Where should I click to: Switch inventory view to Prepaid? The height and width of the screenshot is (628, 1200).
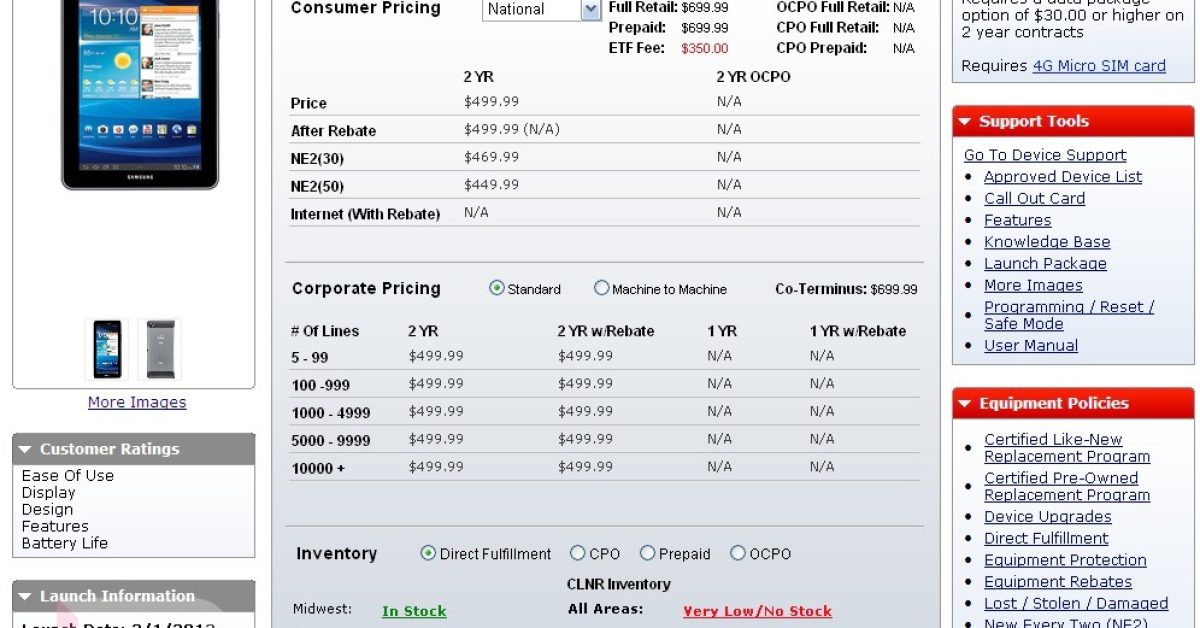pyautogui.click(x=647, y=553)
